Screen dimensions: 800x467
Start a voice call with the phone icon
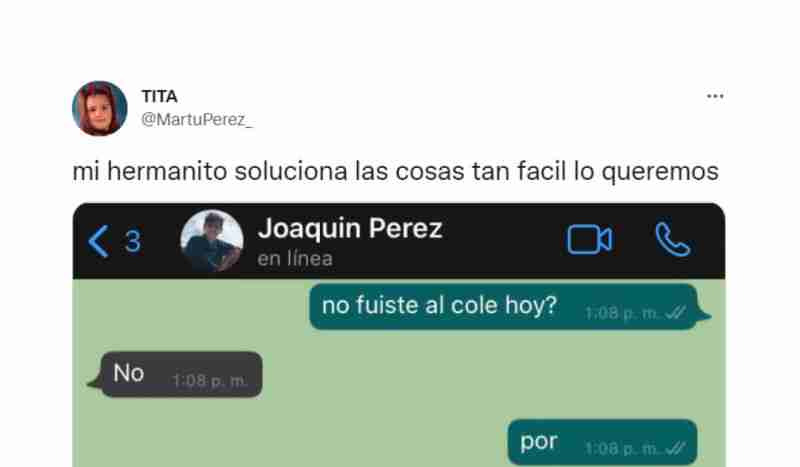pyautogui.click(x=672, y=239)
